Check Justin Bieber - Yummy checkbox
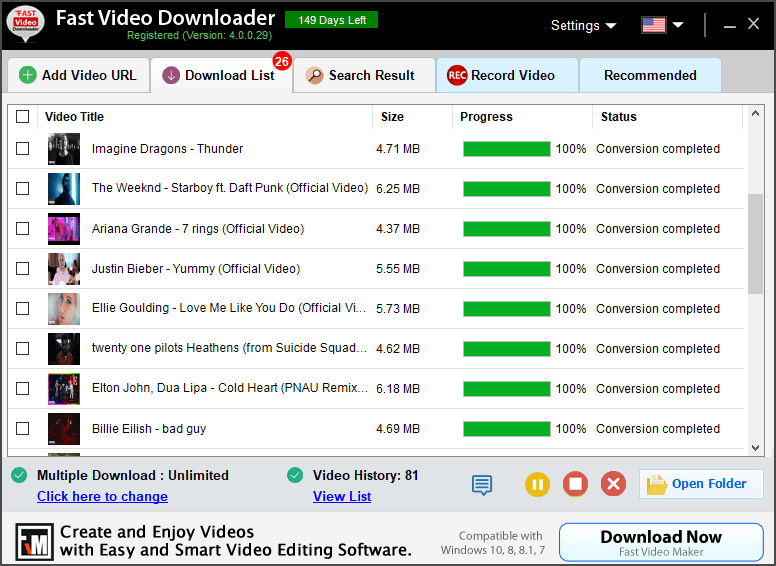The width and height of the screenshot is (776, 566). point(22,269)
